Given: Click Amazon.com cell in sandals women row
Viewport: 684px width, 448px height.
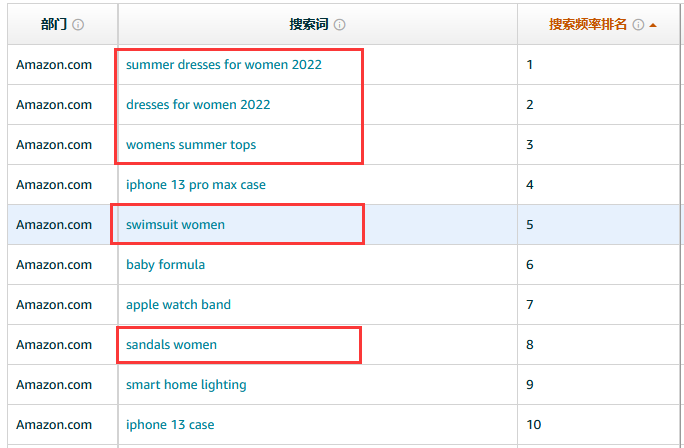Looking at the screenshot, I should [x=62, y=345].
